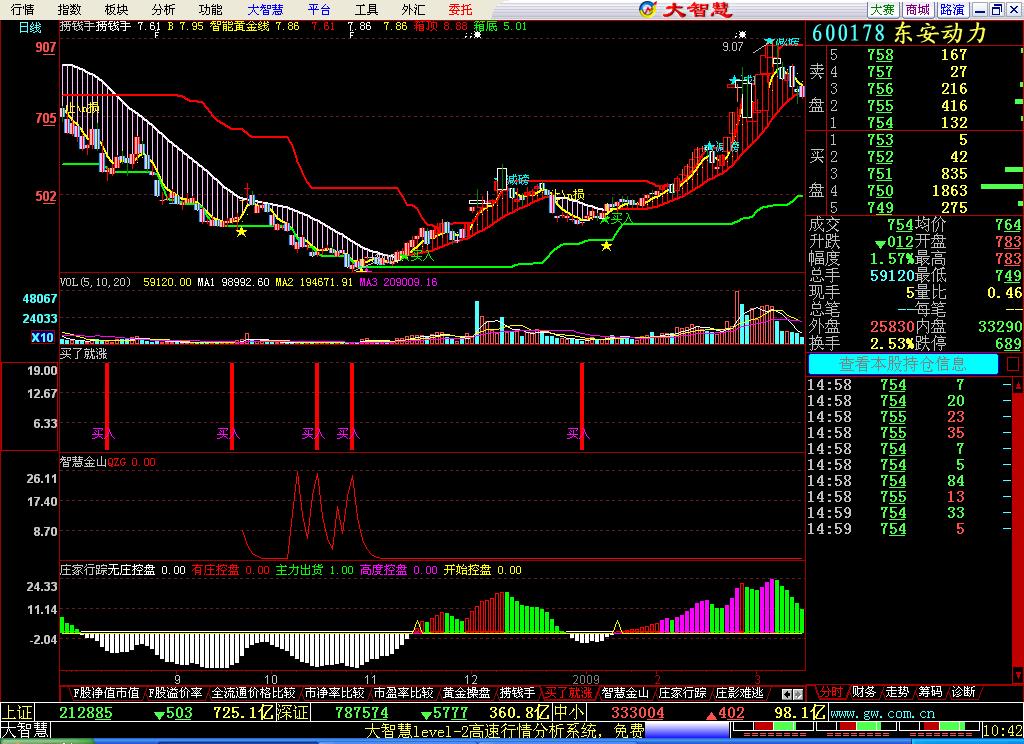Open the 大智慧 menu
The height and width of the screenshot is (744, 1024).
coord(265,9)
